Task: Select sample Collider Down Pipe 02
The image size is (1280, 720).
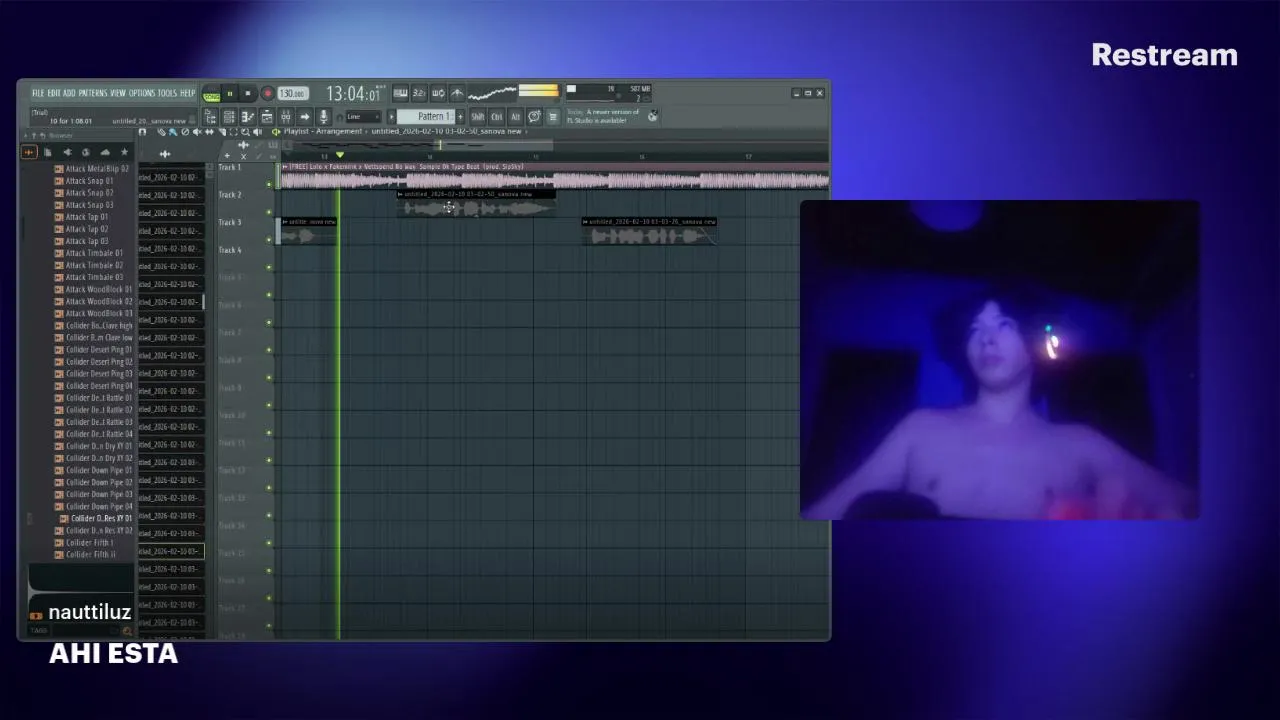Action: click(x=94, y=482)
